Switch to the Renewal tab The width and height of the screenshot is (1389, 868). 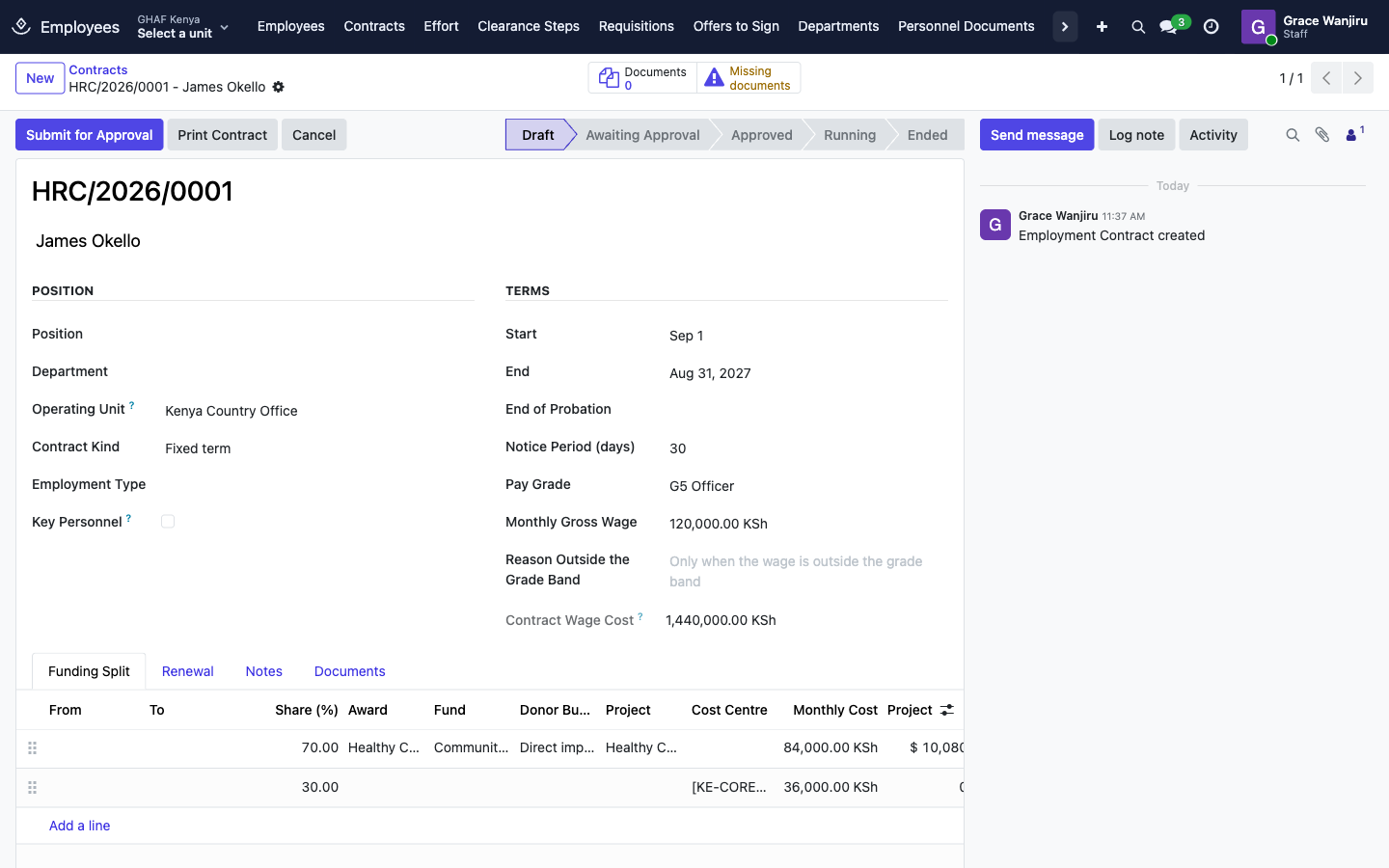(188, 671)
